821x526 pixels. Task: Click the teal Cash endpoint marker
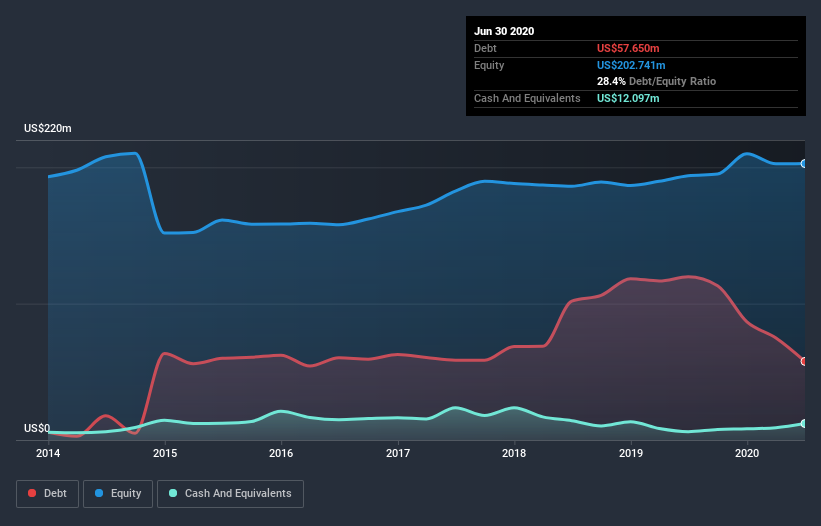pyautogui.click(x=804, y=423)
